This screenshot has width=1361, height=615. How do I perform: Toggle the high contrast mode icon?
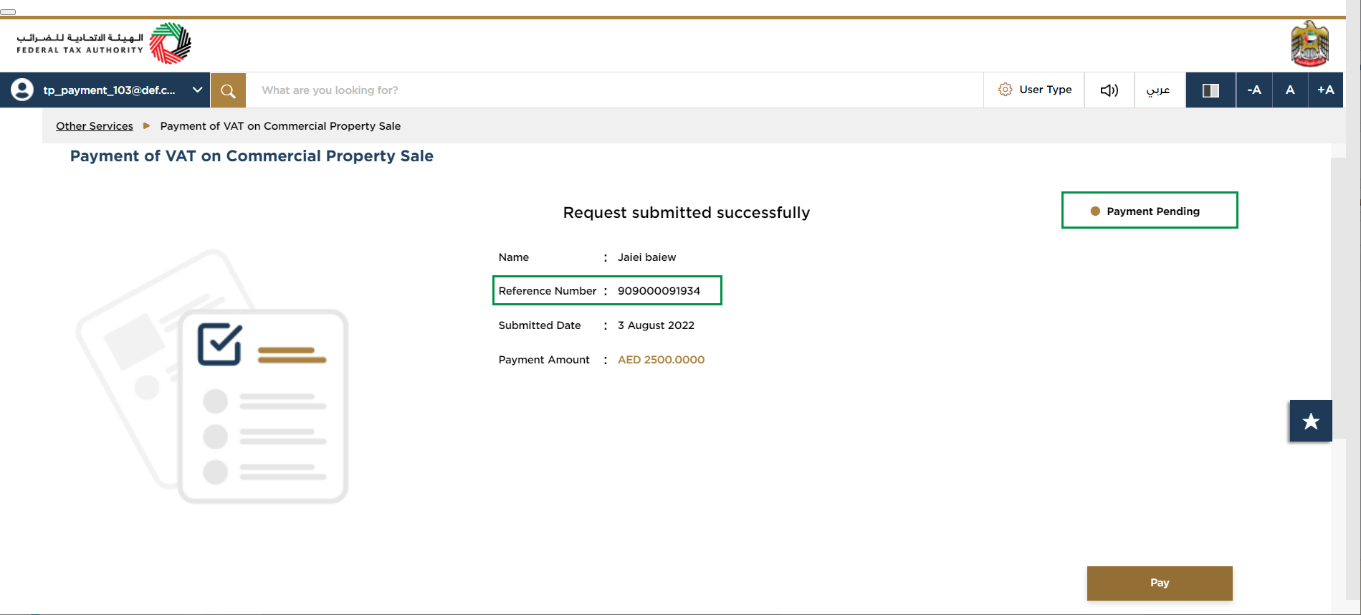coord(1210,90)
